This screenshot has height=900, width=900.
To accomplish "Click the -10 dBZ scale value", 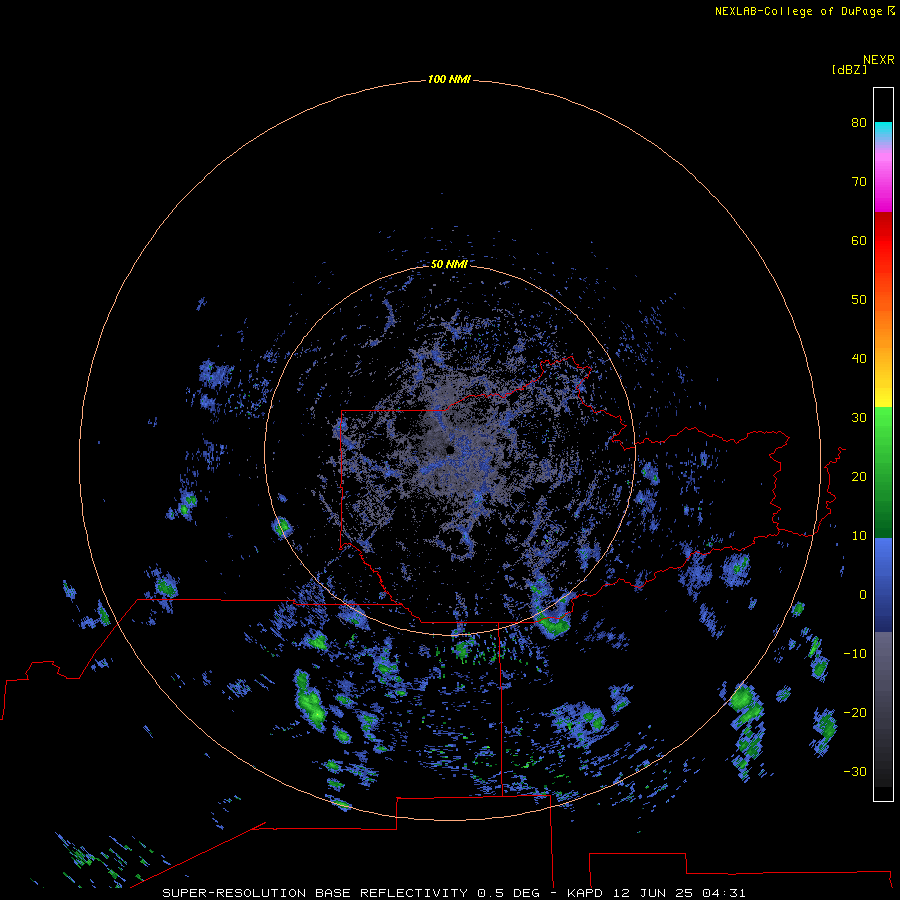I will coord(855,653).
